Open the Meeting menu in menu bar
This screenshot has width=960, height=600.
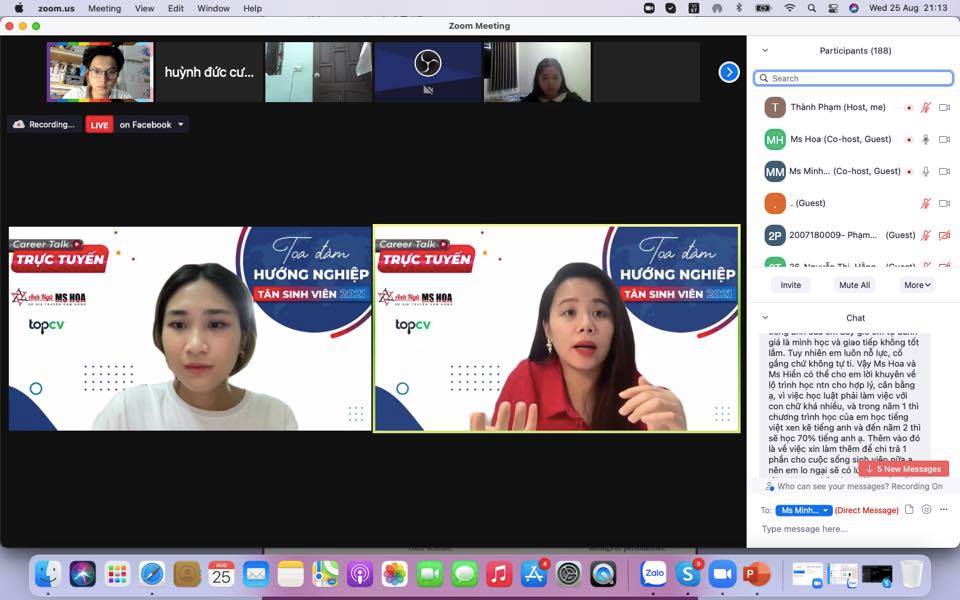pyautogui.click(x=104, y=8)
